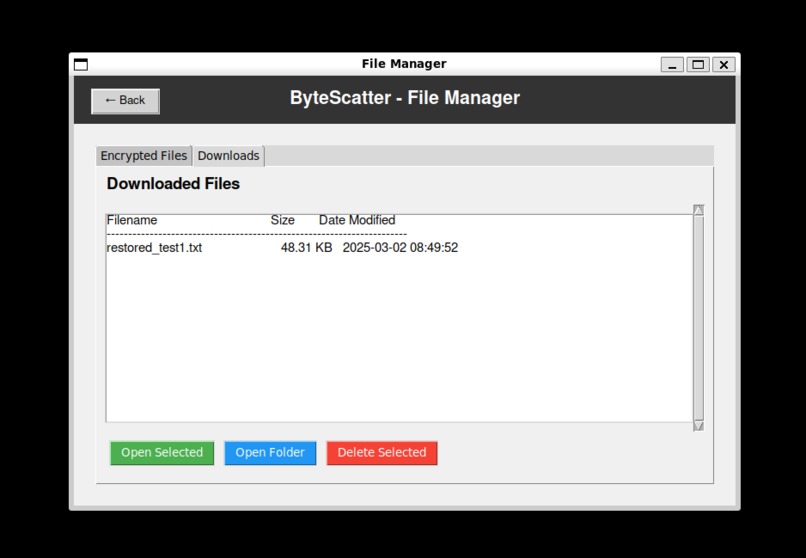Minimize the File Manager window

(x=672, y=65)
